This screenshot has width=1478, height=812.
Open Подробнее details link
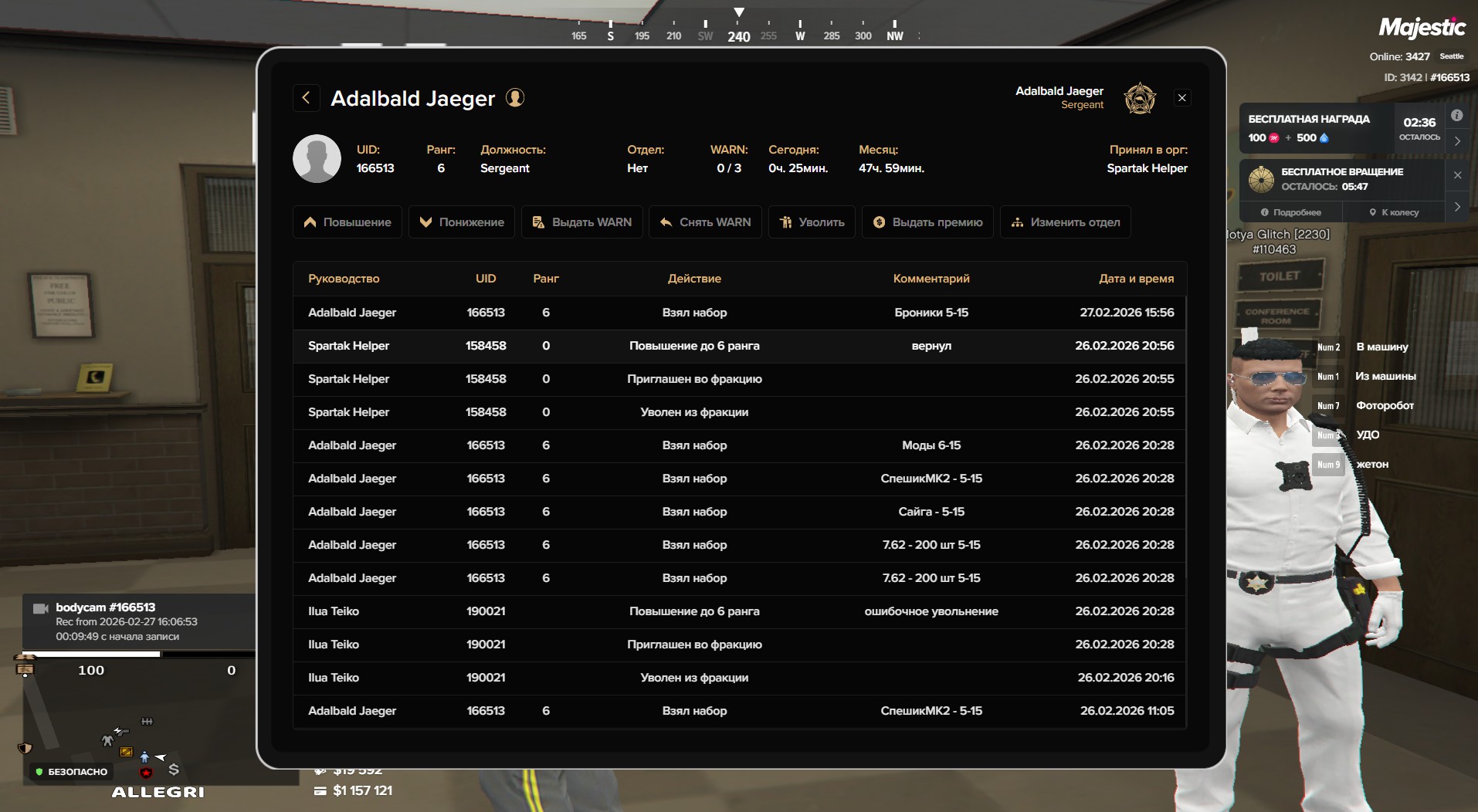[1290, 212]
